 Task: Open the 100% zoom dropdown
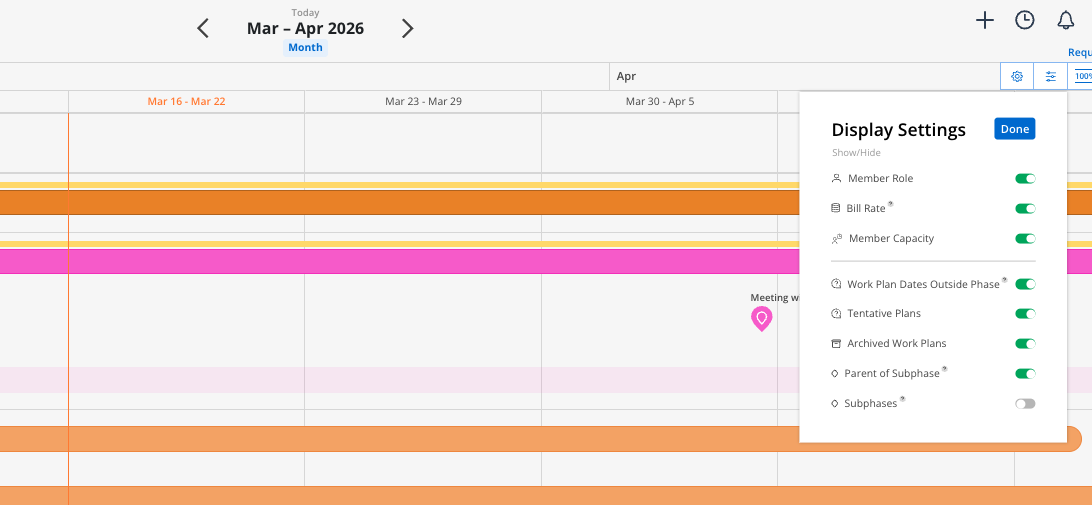(x=1082, y=76)
